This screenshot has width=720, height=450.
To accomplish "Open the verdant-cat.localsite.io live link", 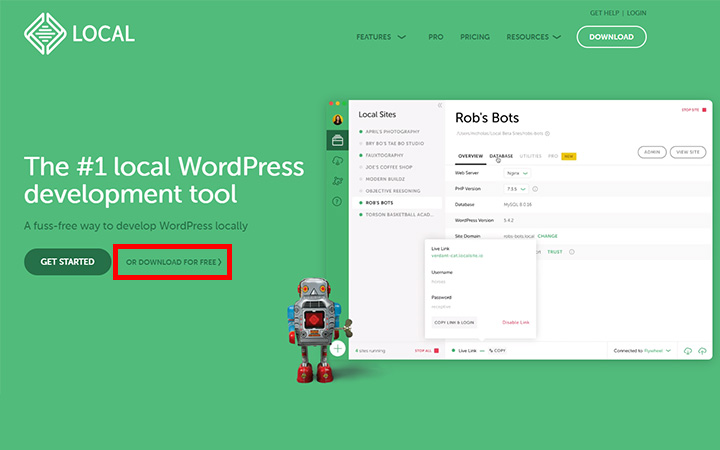I will pyautogui.click(x=457, y=255).
